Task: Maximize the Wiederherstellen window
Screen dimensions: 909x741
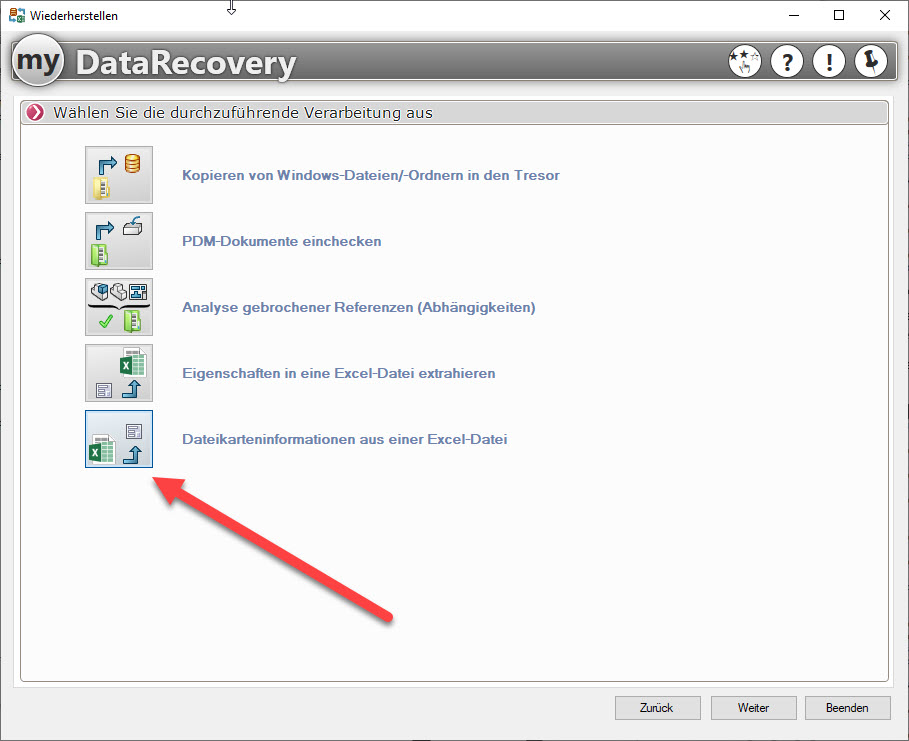Action: tap(839, 15)
